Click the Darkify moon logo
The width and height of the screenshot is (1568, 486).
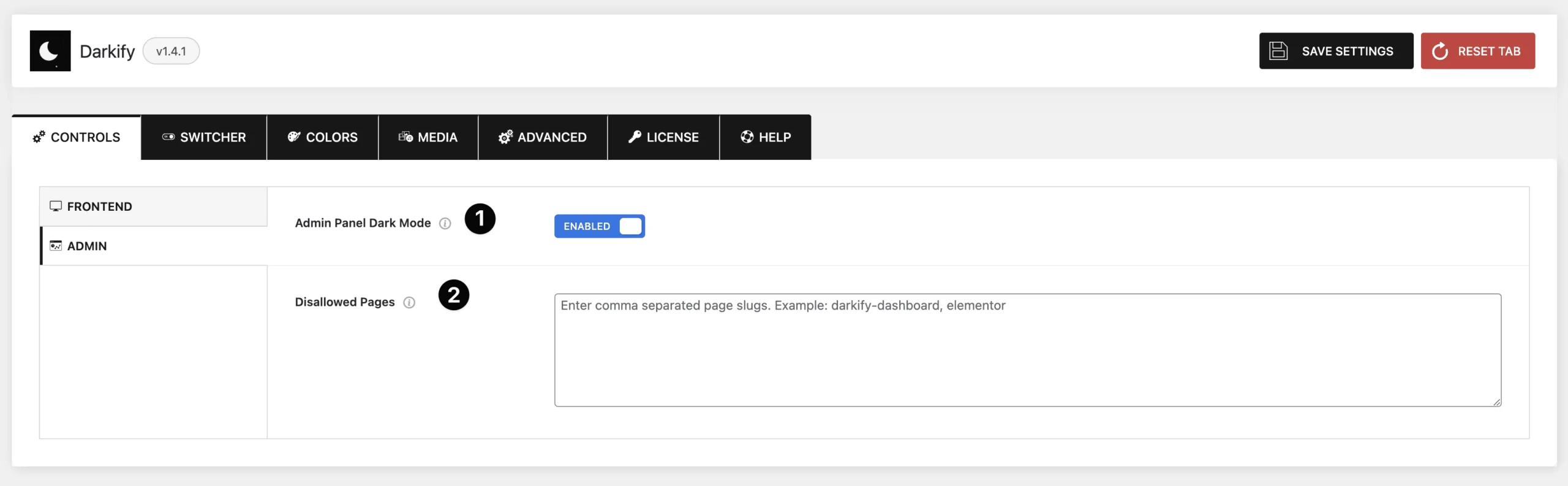tap(50, 51)
